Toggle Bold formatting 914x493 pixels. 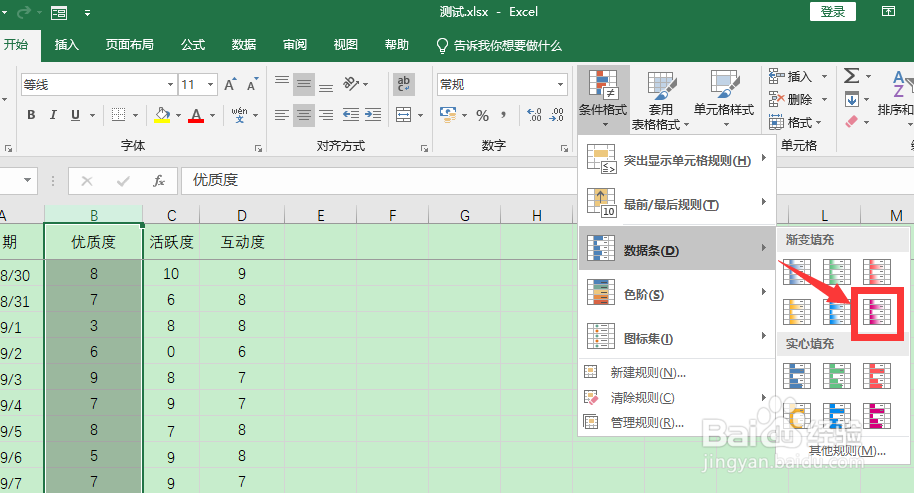tap(31, 115)
